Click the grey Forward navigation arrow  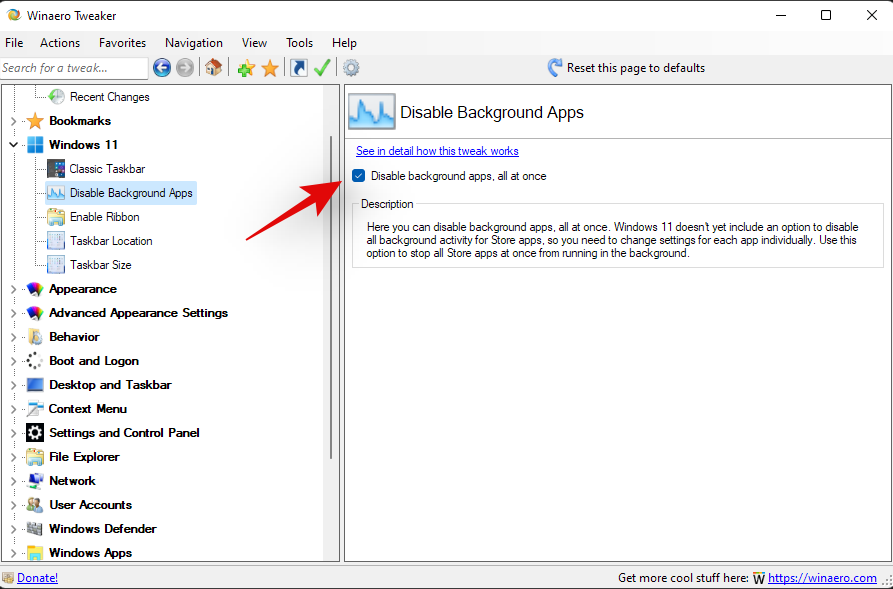[x=185, y=68]
